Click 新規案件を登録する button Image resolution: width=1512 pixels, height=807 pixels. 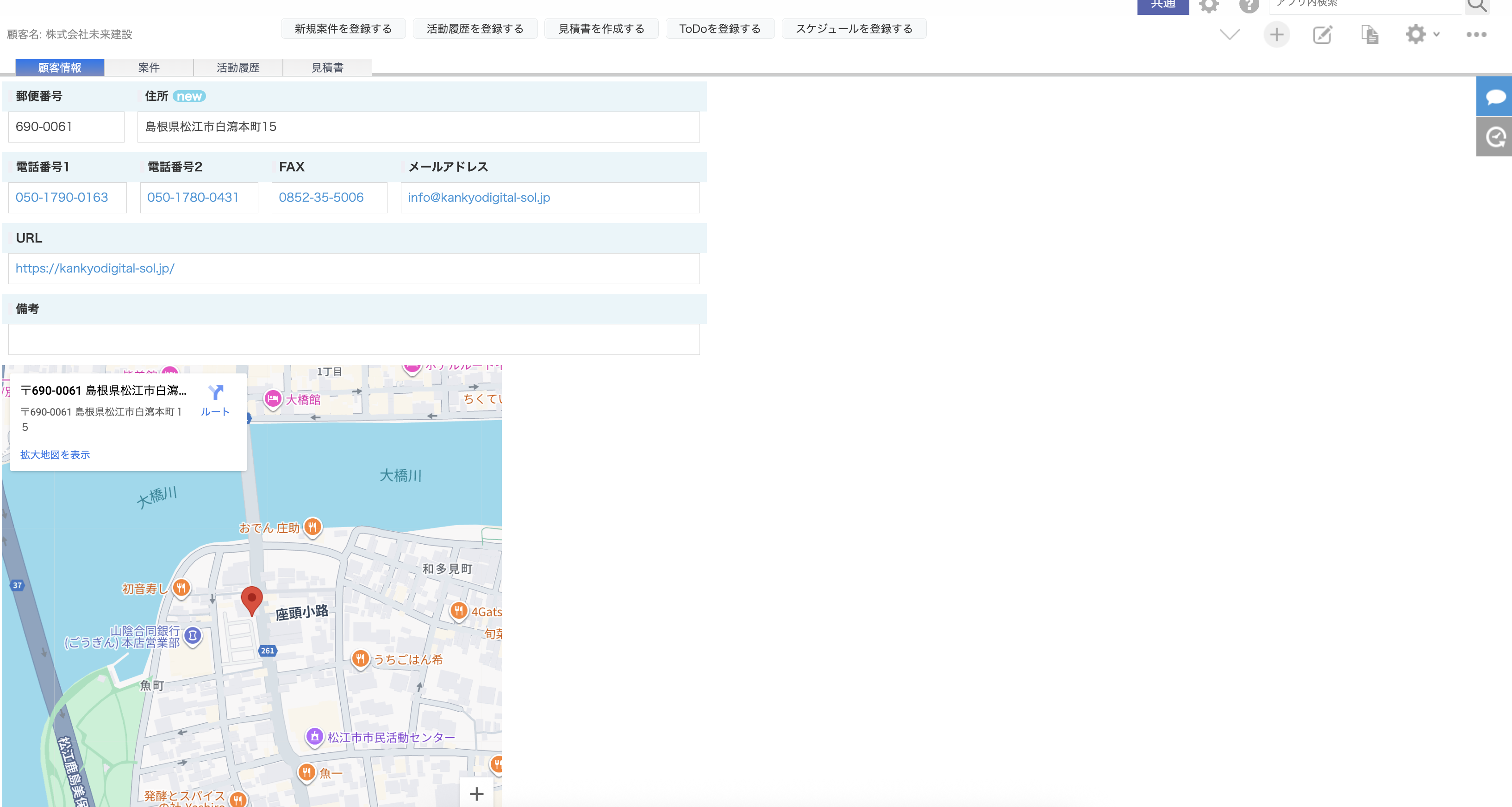343,29
